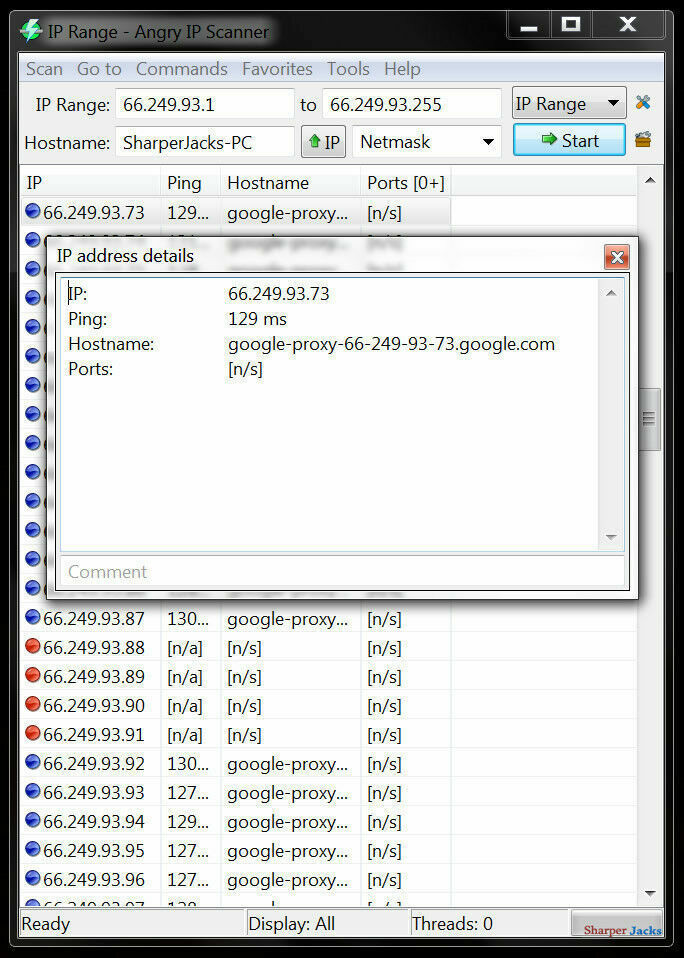684x958 pixels.
Task: Open the Scan menu
Action: [x=44, y=69]
